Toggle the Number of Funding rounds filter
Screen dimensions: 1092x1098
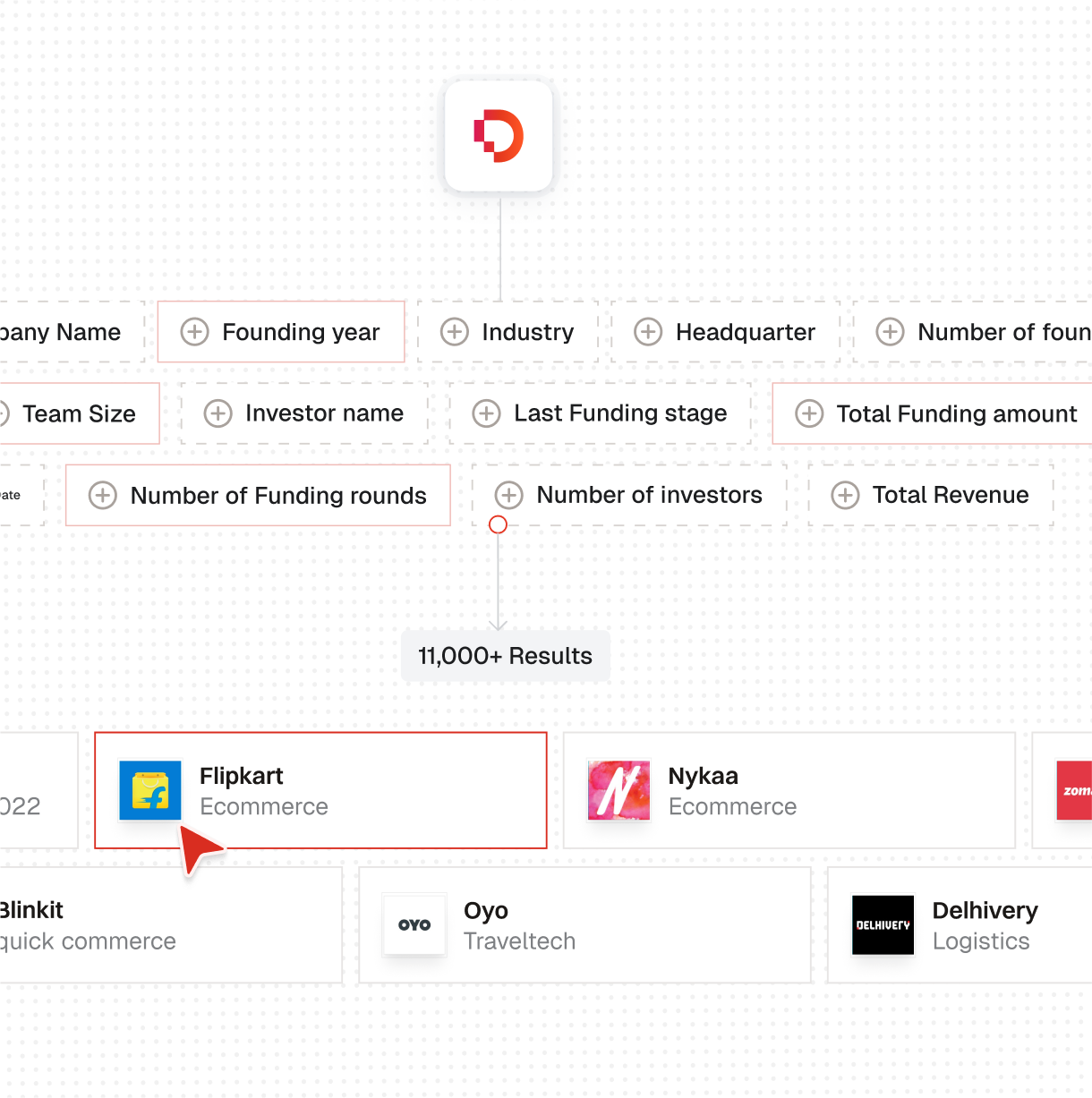(258, 495)
